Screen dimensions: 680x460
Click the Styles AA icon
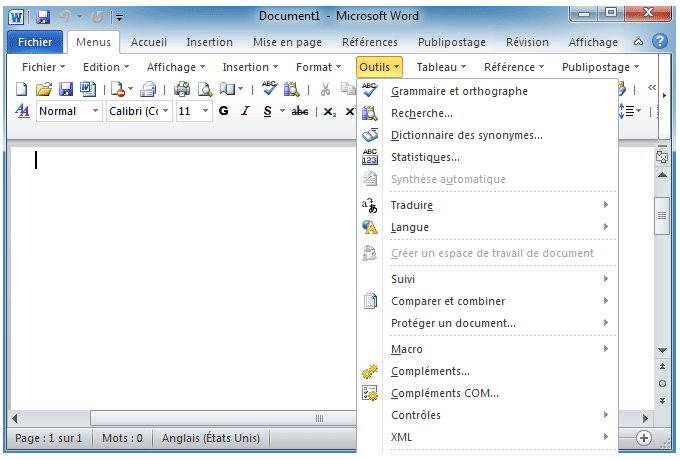(22, 111)
